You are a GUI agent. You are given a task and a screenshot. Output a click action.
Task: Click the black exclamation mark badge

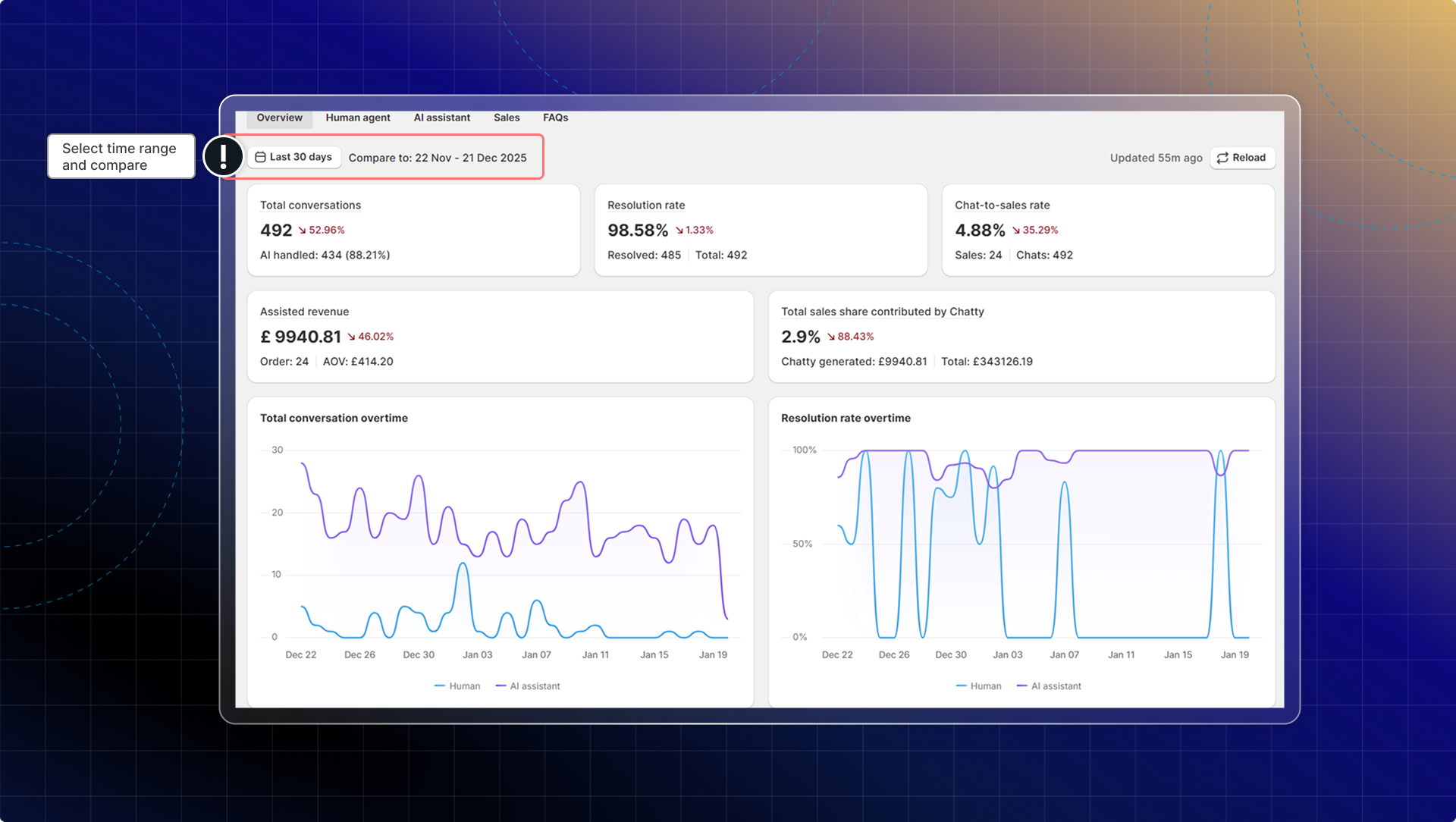tap(223, 157)
